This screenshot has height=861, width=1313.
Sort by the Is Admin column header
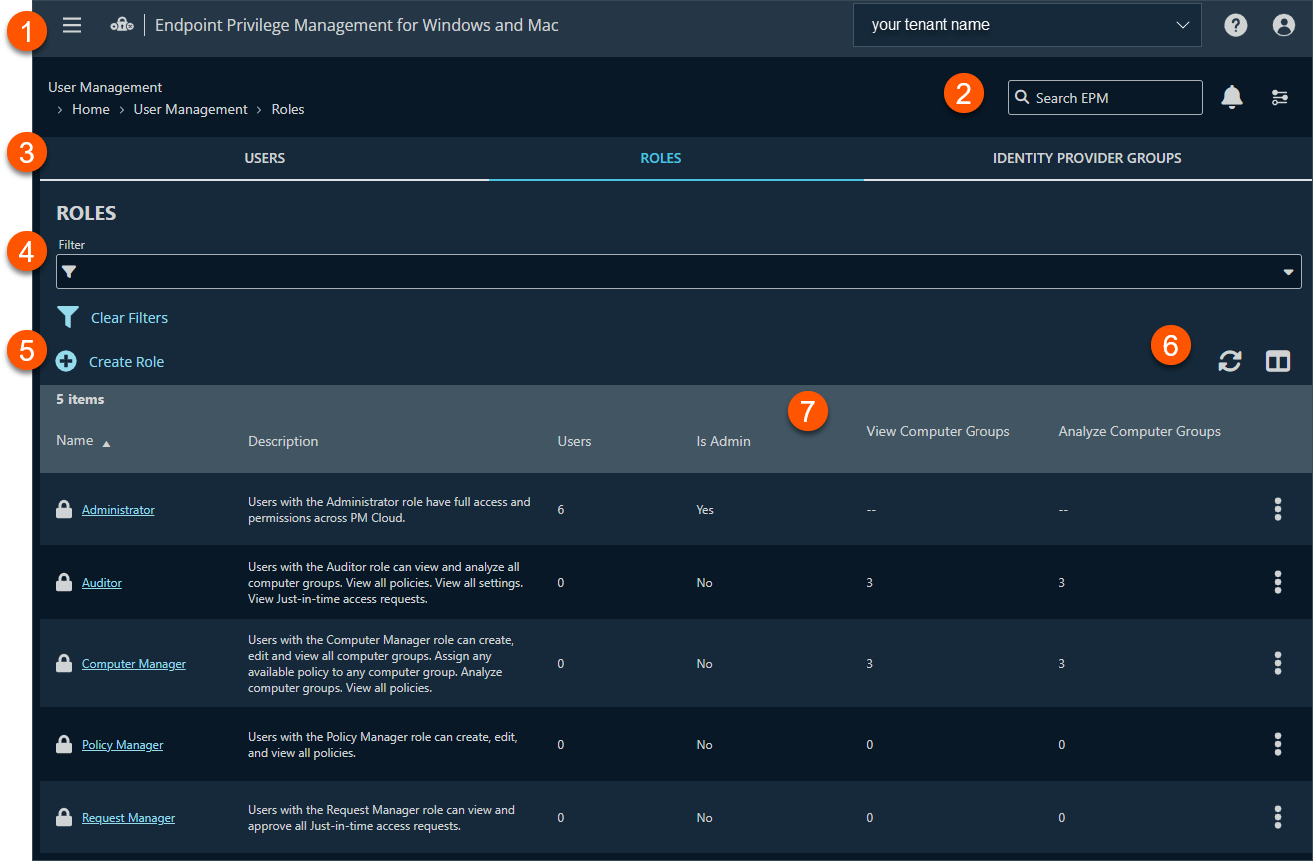723,441
